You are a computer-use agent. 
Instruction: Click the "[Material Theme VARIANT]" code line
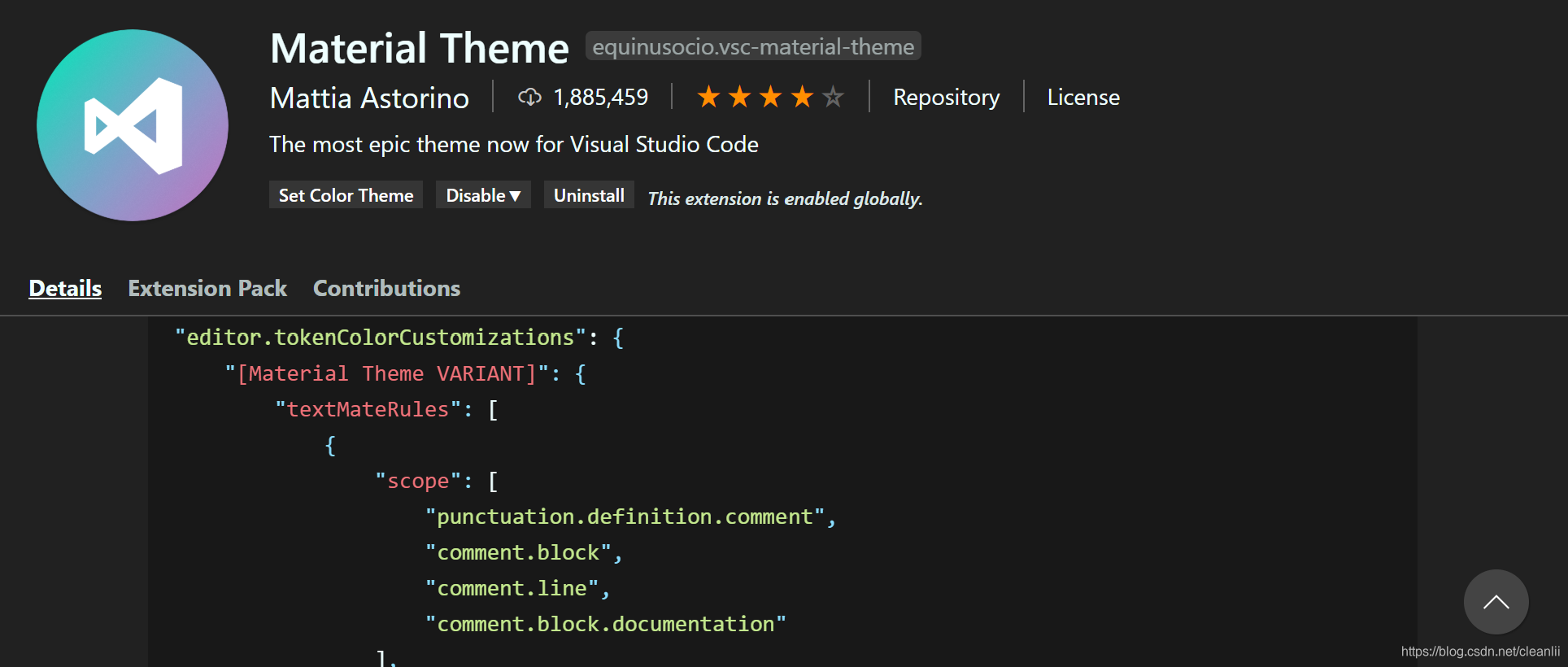point(405,373)
